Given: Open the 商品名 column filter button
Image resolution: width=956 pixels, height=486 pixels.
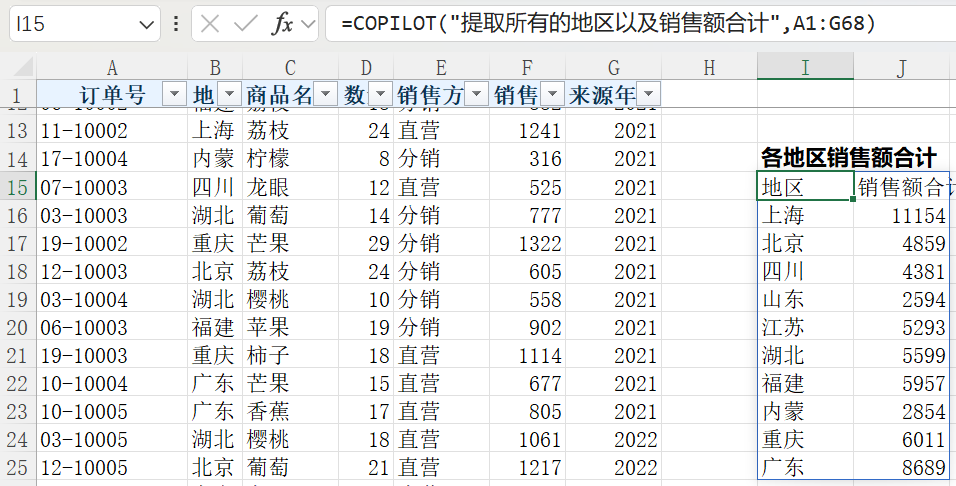Looking at the screenshot, I should click(x=326, y=95).
